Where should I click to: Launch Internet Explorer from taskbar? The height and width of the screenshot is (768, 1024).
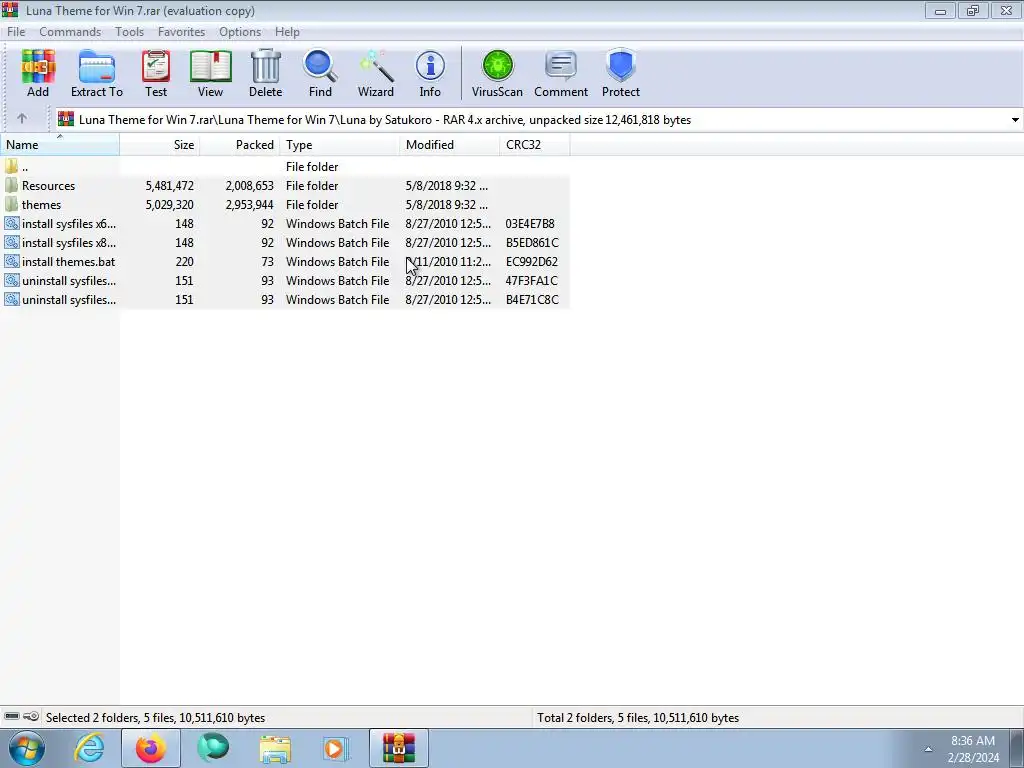pos(89,748)
